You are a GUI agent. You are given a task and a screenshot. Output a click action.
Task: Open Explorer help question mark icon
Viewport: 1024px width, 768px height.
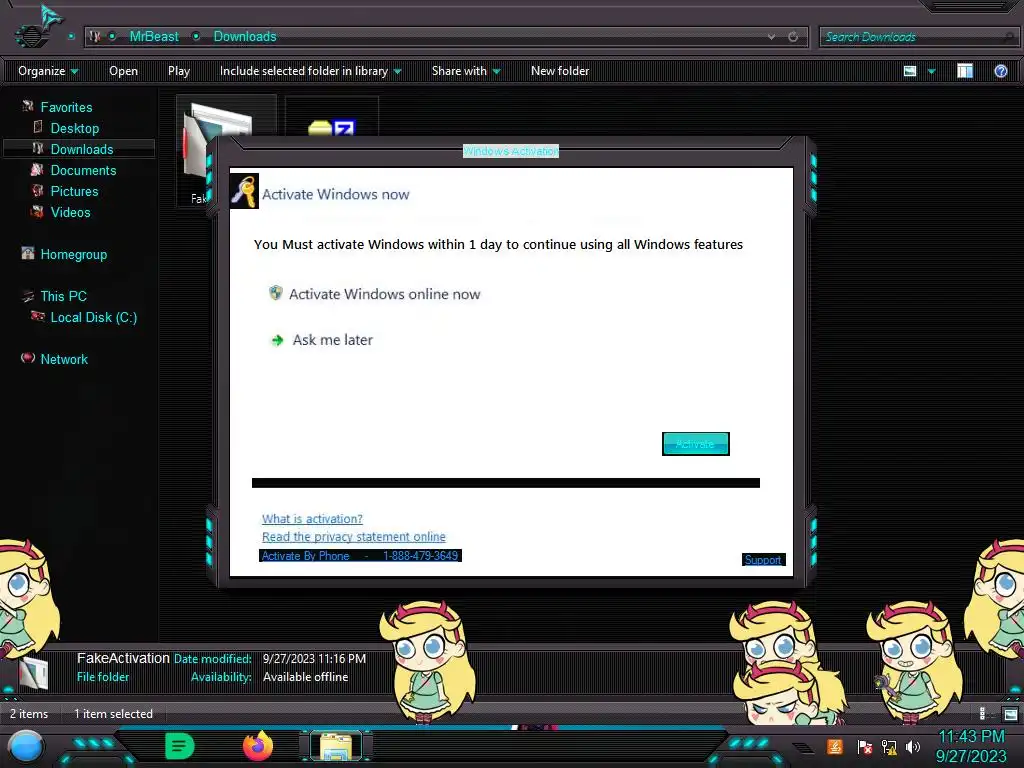tap(1000, 71)
